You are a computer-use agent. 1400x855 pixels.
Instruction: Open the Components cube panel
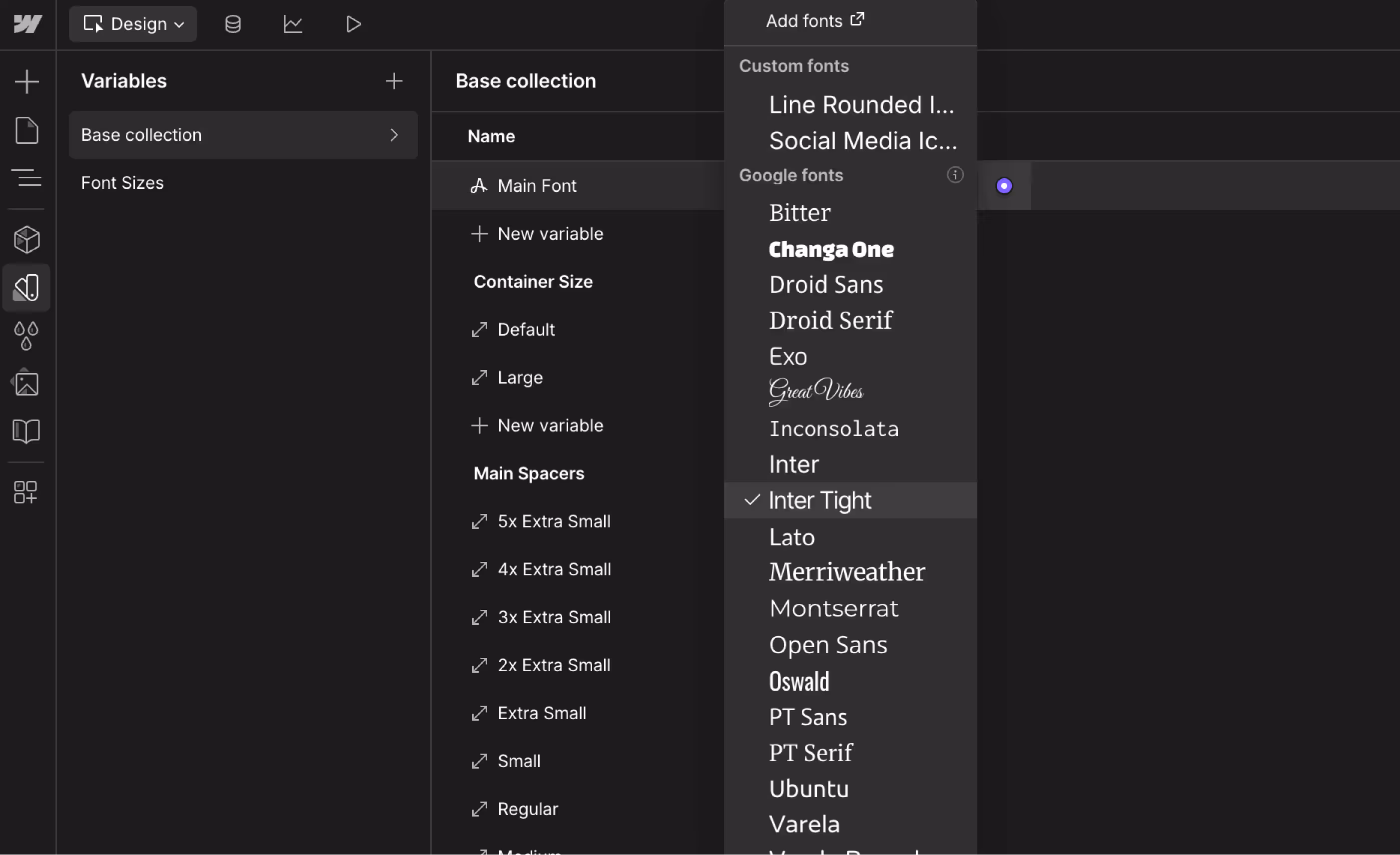(x=26, y=239)
